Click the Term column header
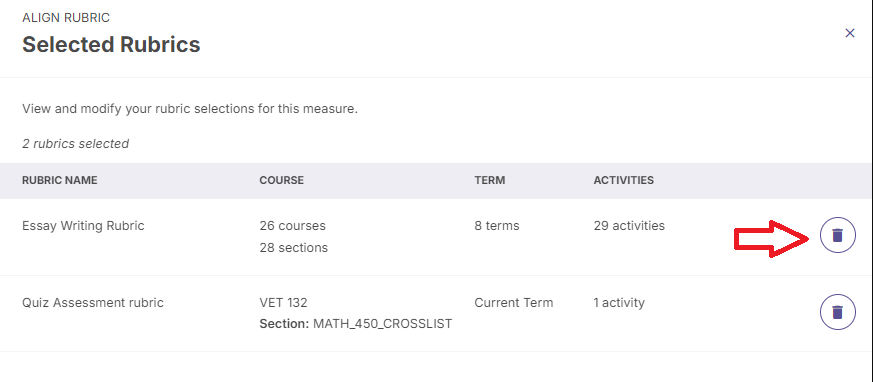 490,180
